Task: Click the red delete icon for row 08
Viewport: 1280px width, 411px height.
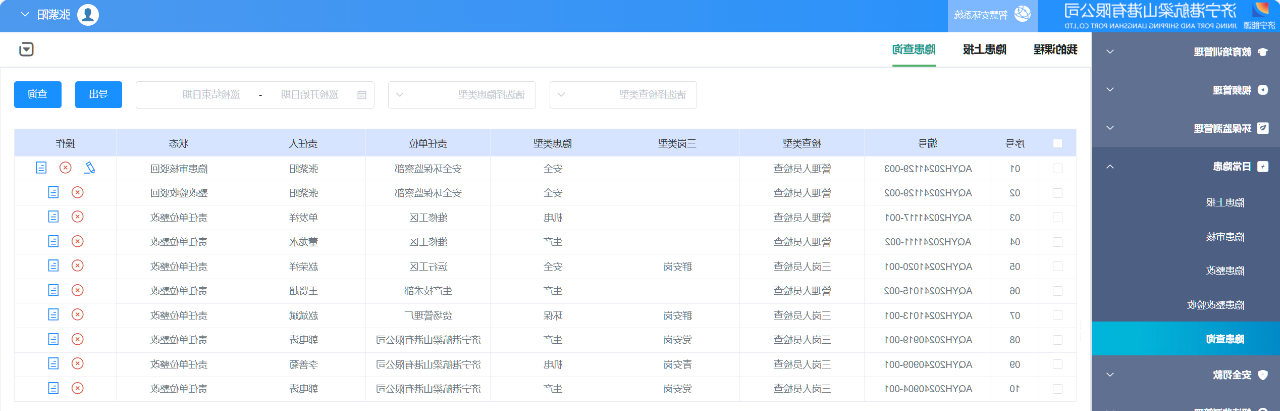Action: [78, 339]
